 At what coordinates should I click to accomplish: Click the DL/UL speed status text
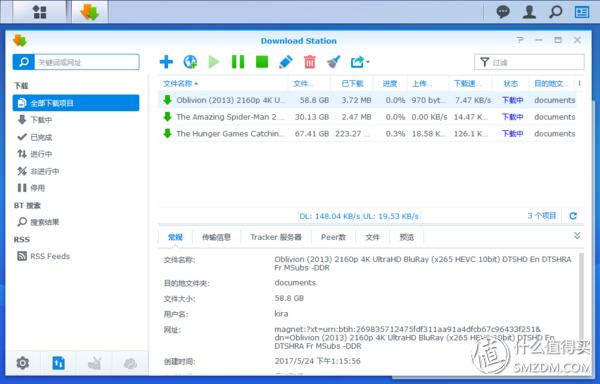click(x=359, y=216)
